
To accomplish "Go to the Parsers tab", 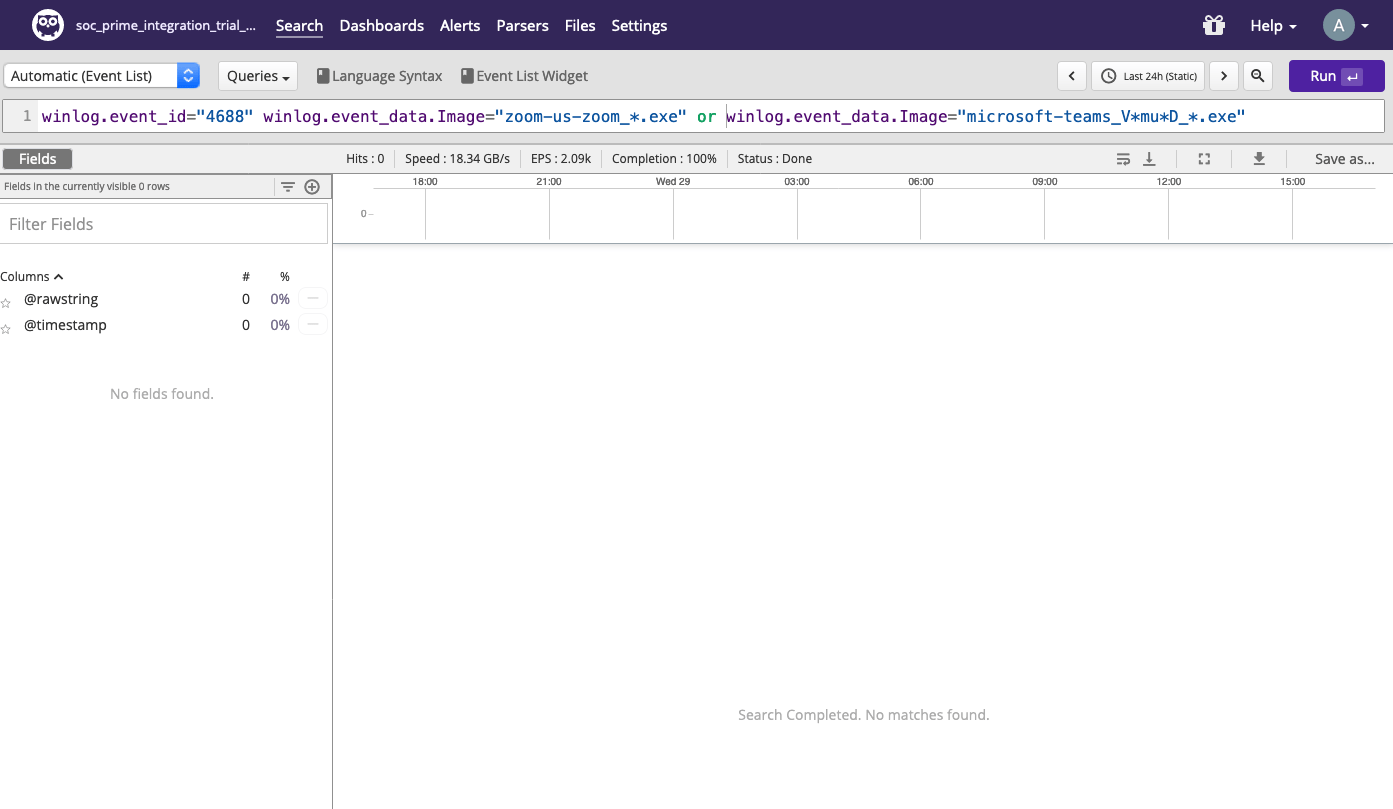I will point(522,25).
